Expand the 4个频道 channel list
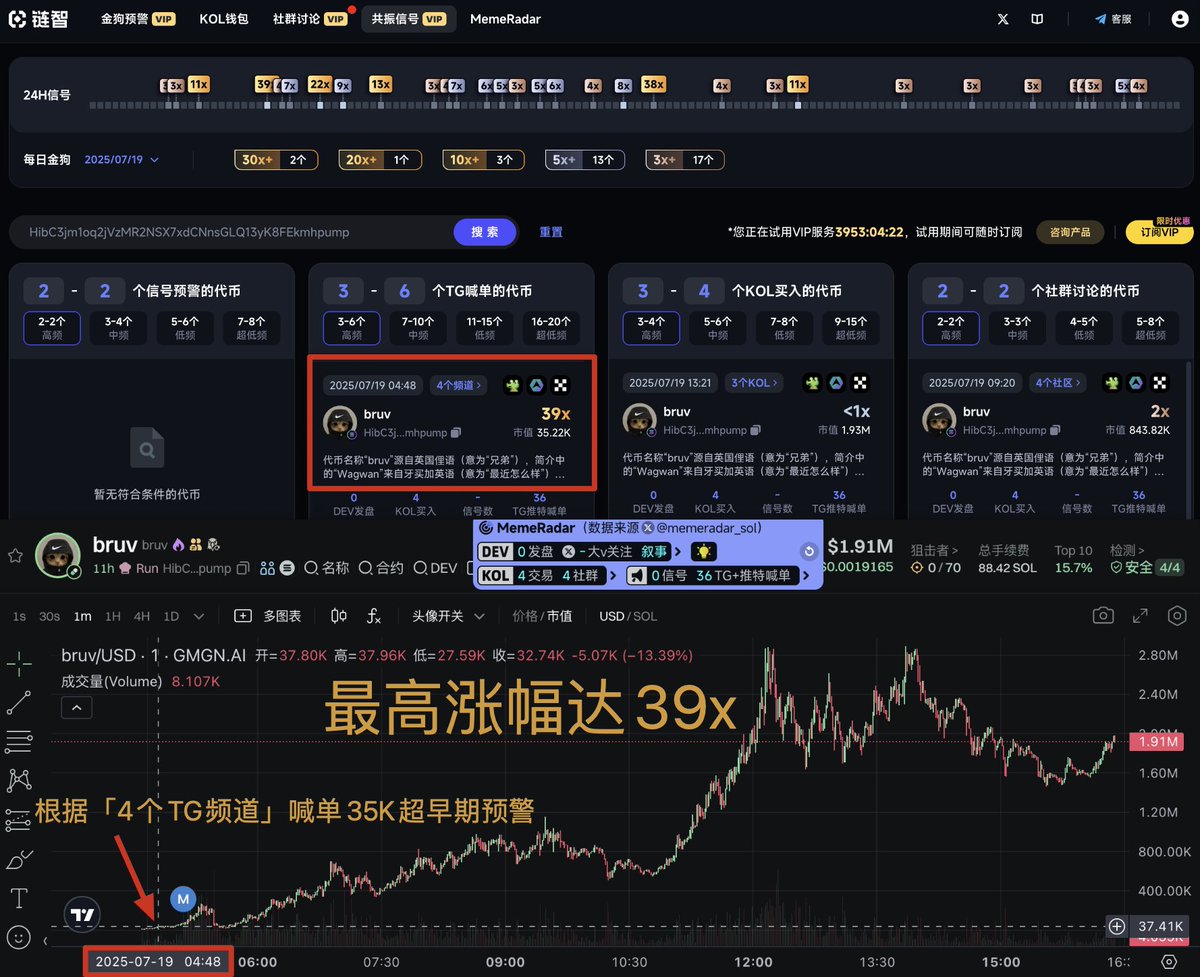The height and width of the screenshot is (977, 1200). point(459,384)
